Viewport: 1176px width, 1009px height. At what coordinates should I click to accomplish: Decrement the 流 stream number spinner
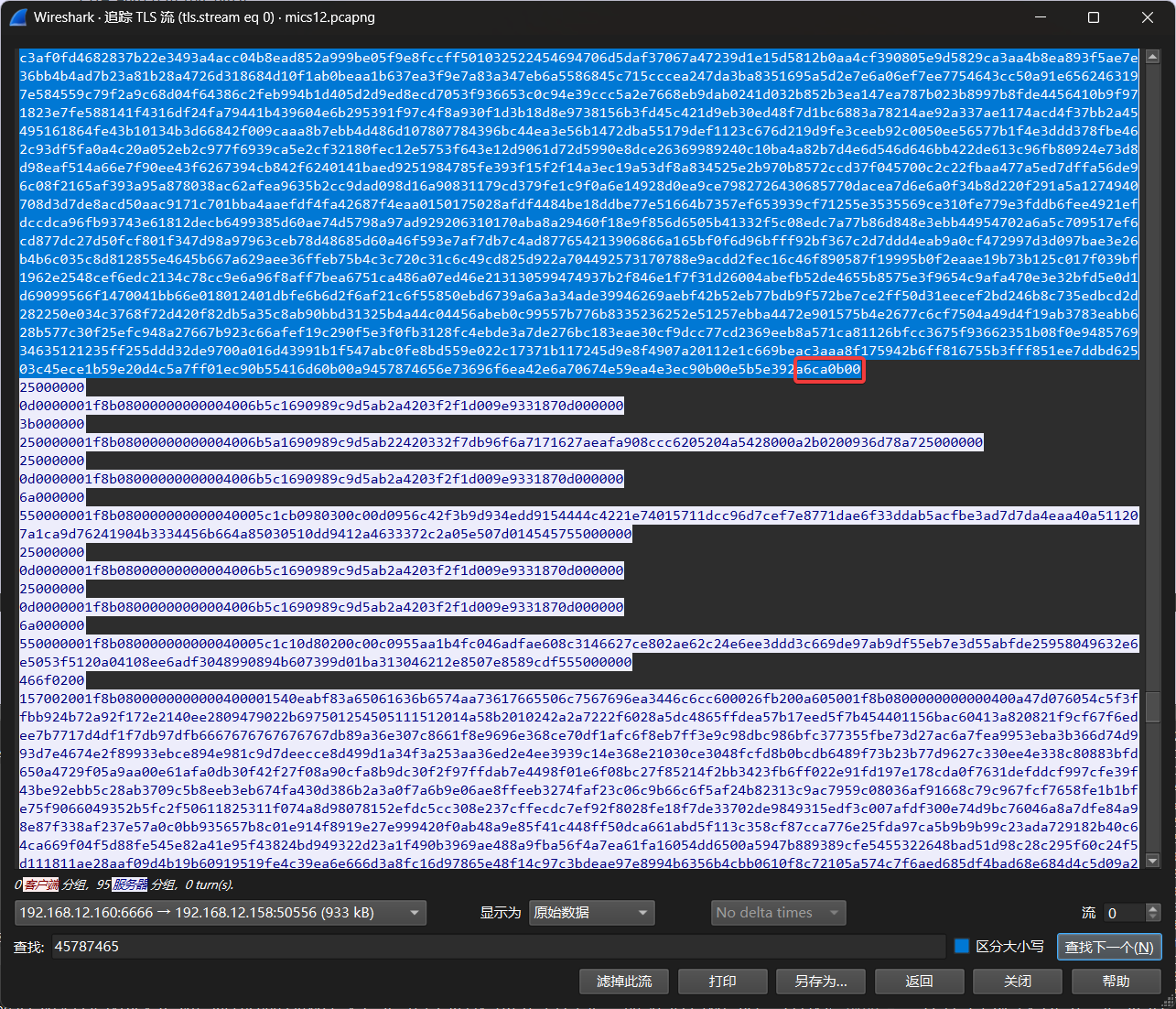coord(1153,917)
